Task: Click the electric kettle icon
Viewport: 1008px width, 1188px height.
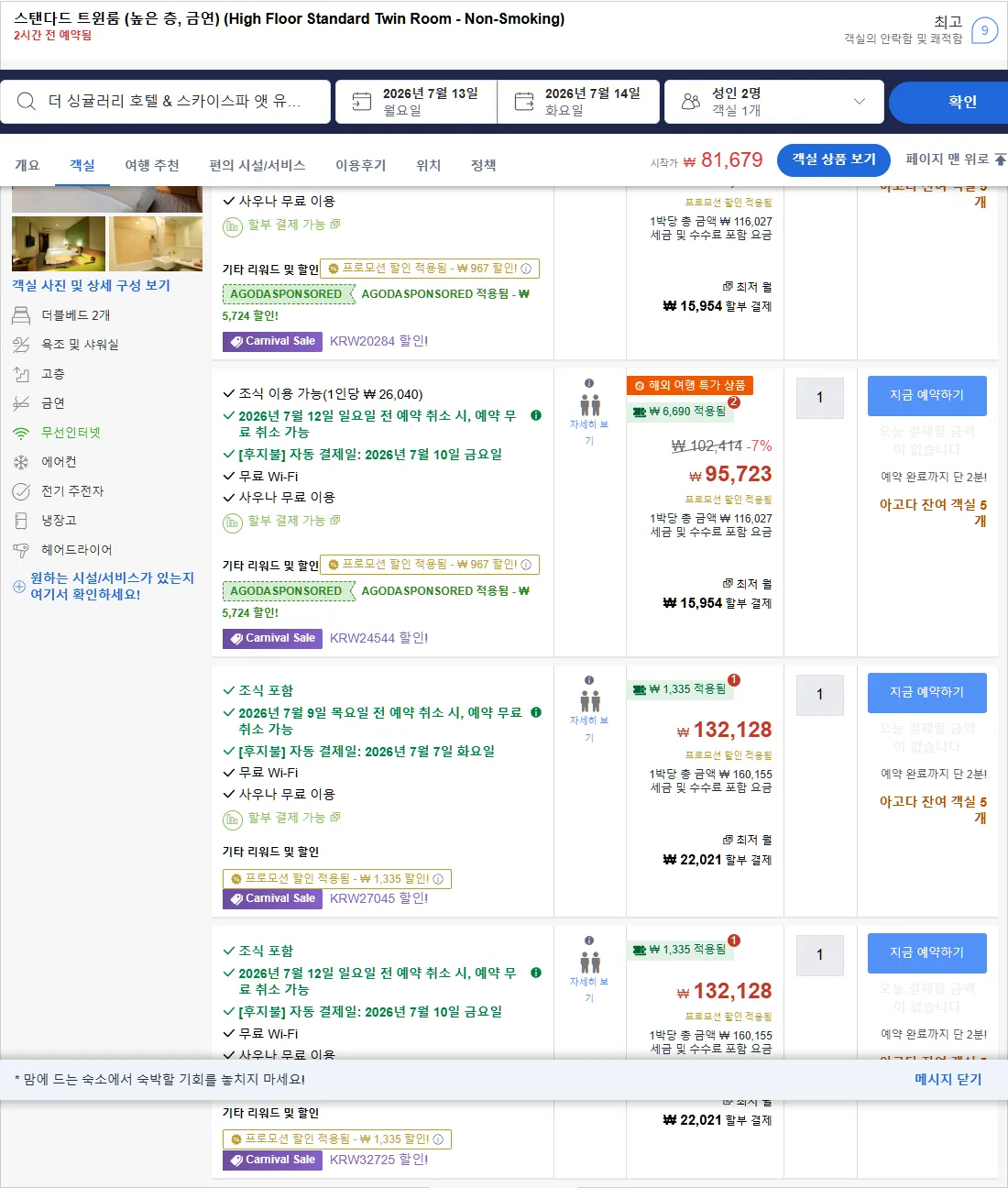Action: 21,491
